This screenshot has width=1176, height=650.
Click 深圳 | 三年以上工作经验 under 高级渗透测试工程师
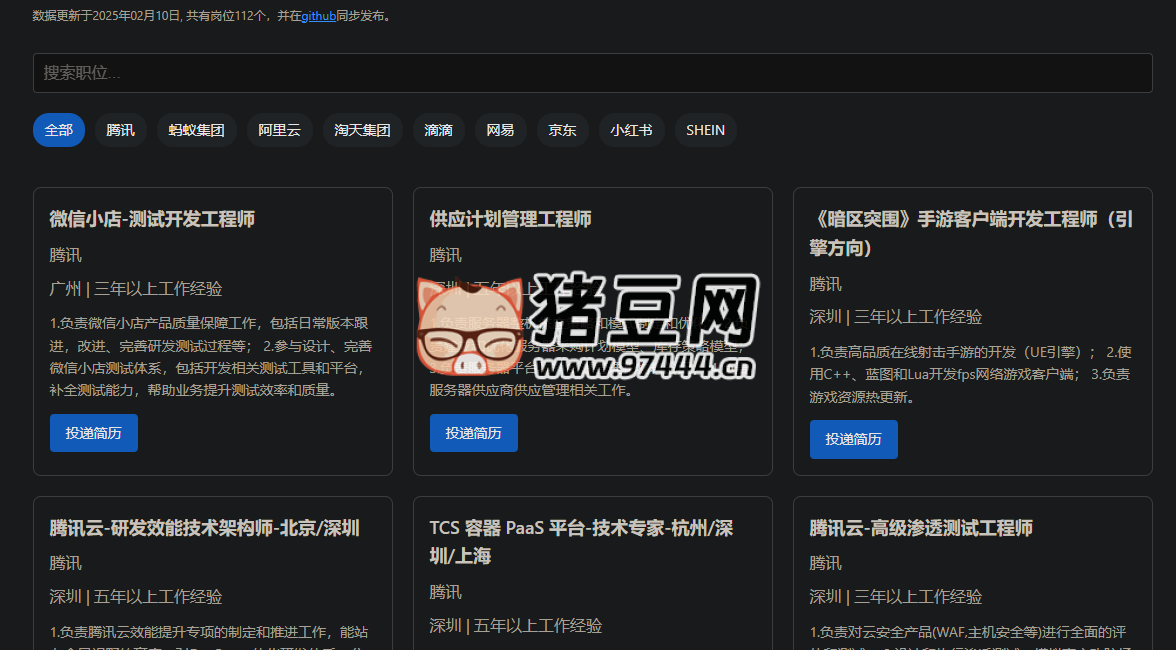(896, 597)
